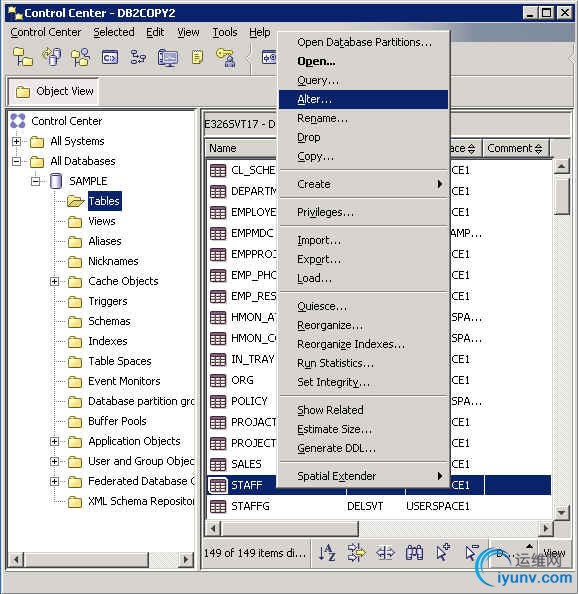Image resolution: width=578 pixels, height=594 pixels.
Task: Select the STAFFG table icon
Action: pyautogui.click(x=218, y=506)
